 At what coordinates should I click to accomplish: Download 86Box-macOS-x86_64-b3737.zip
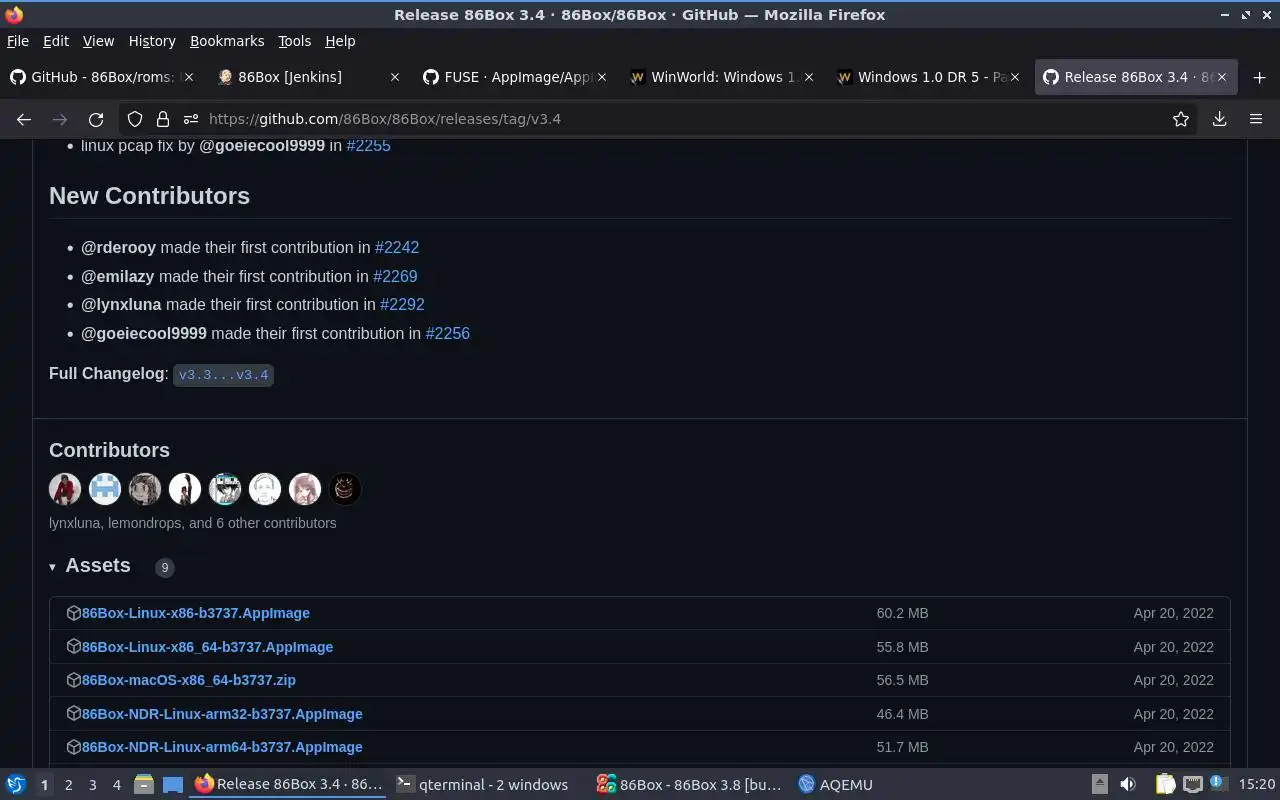(189, 680)
